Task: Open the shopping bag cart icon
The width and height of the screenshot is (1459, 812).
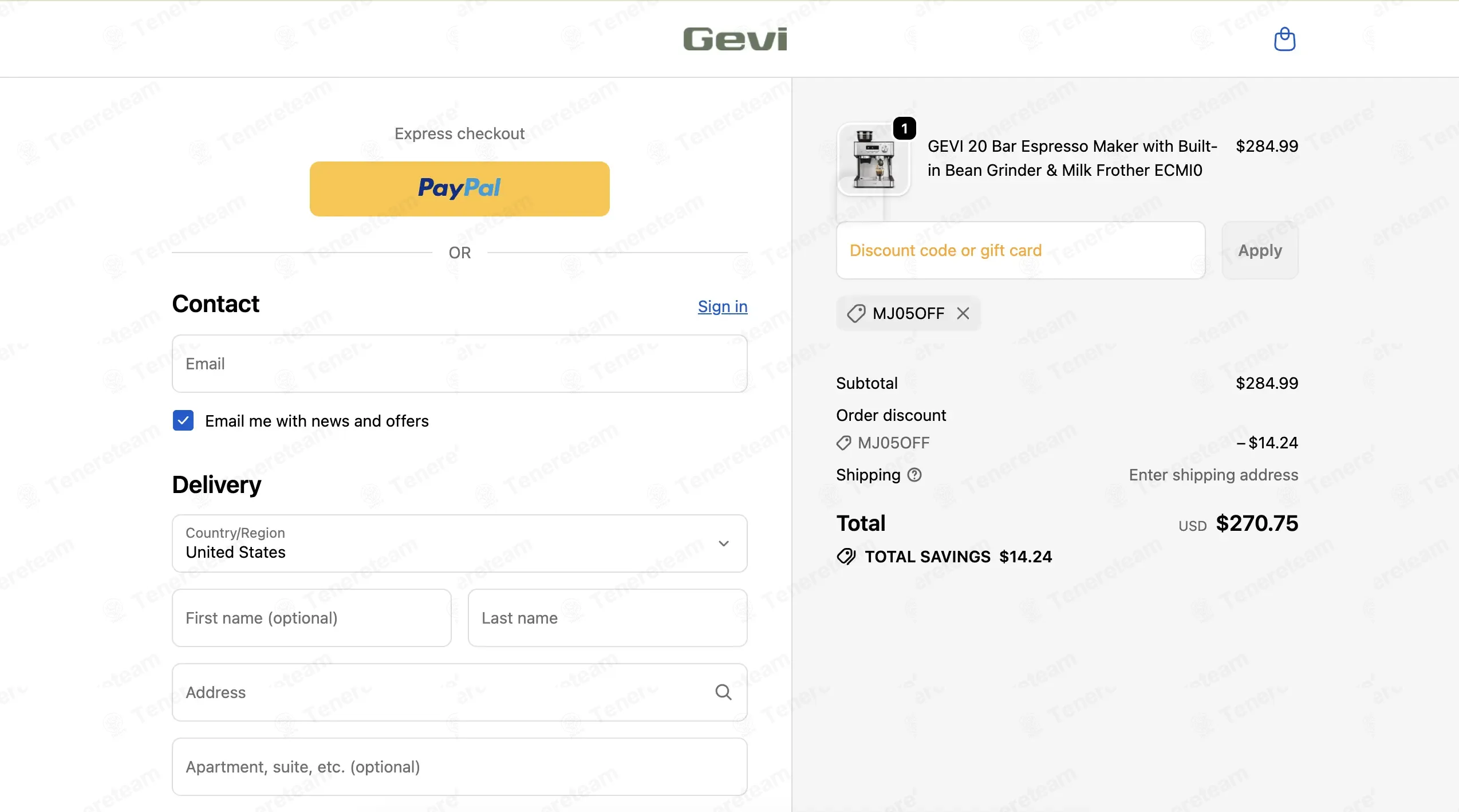Action: 1284,39
